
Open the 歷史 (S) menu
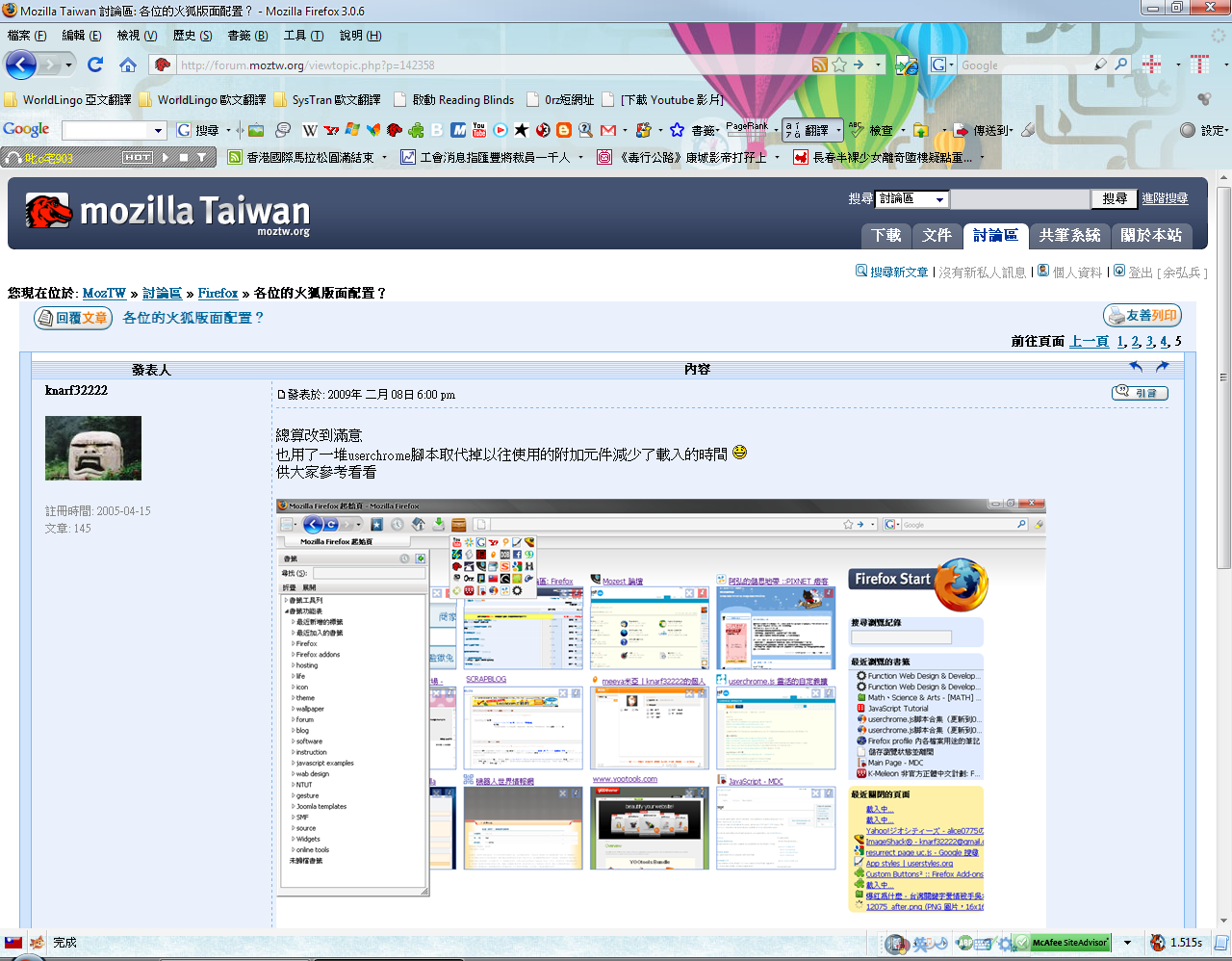(192, 36)
